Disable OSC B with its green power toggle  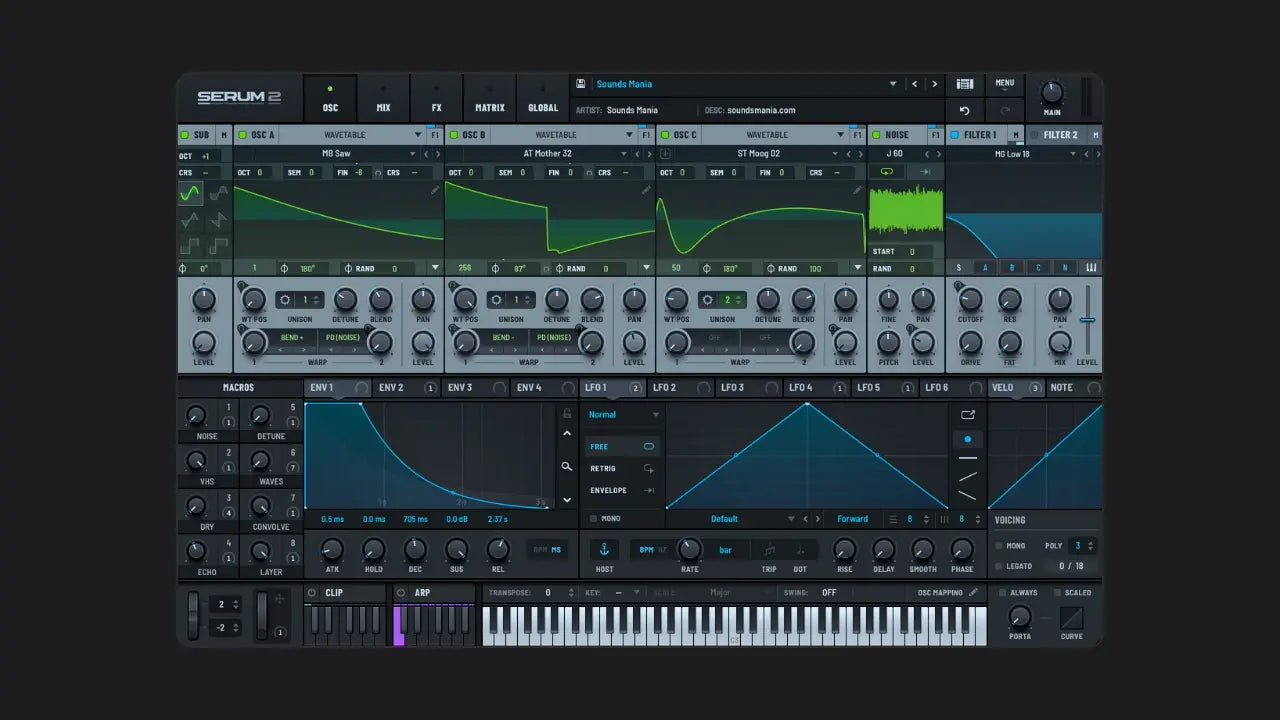452,135
